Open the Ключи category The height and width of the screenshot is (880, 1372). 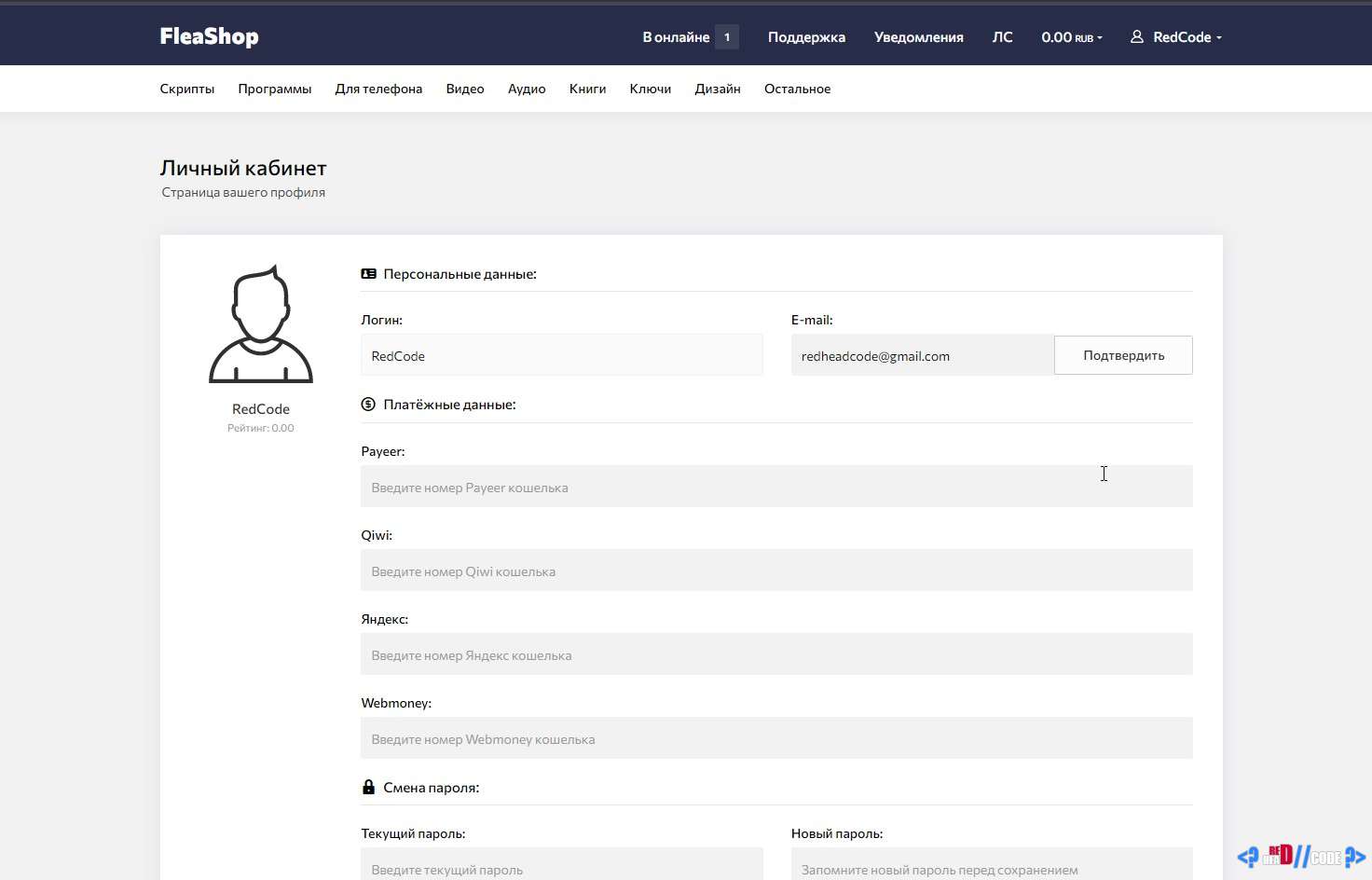coord(651,89)
